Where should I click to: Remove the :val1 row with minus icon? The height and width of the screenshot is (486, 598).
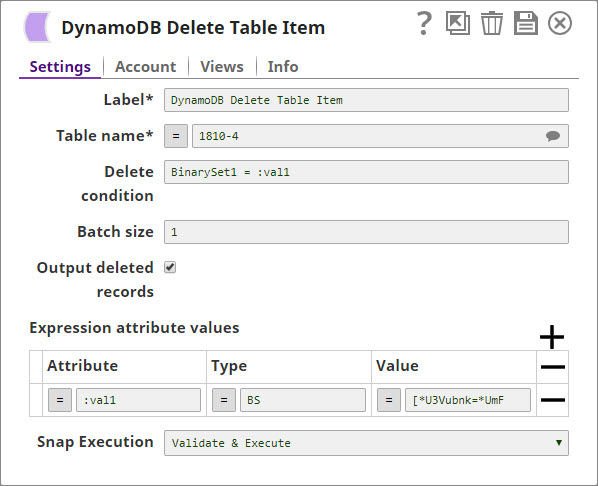[x=553, y=400]
